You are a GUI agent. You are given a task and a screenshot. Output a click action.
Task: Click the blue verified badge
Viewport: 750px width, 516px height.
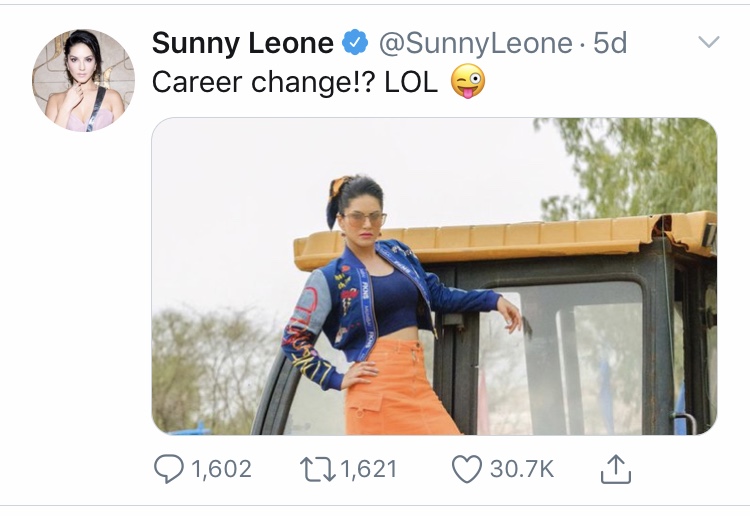[355, 43]
